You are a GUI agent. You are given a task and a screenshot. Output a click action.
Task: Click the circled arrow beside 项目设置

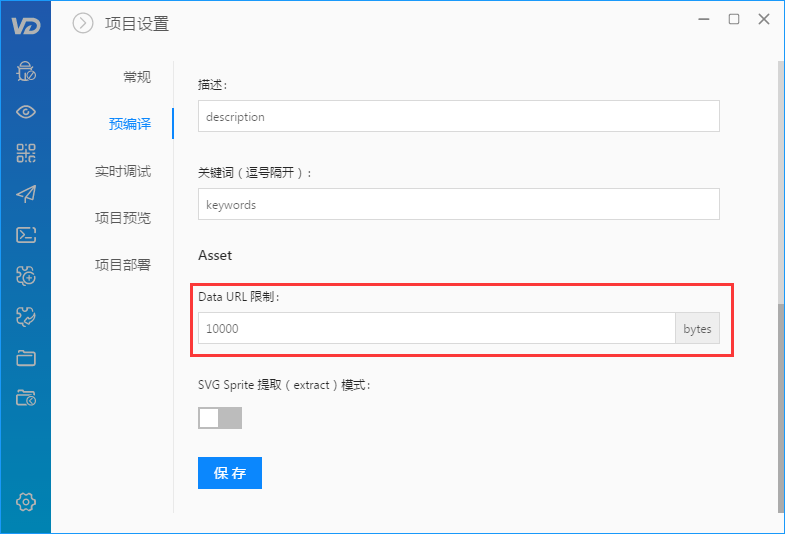pos(83,23)
